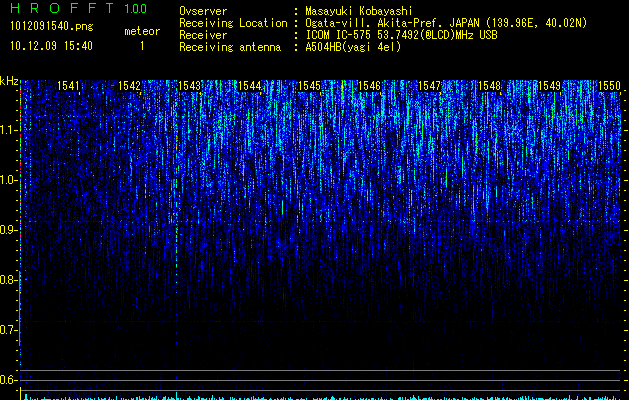The image size is (629, 400).
Task: Click the Ogata-vill. Akita-Pref. JAPAN location text
Action: pos(446,23)
